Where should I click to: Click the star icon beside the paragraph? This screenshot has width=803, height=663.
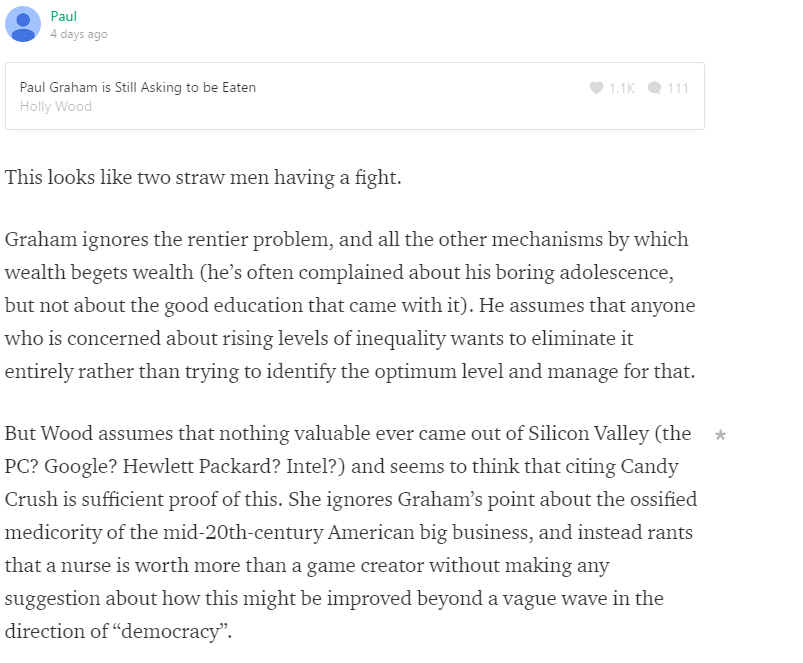pos(720,435)
